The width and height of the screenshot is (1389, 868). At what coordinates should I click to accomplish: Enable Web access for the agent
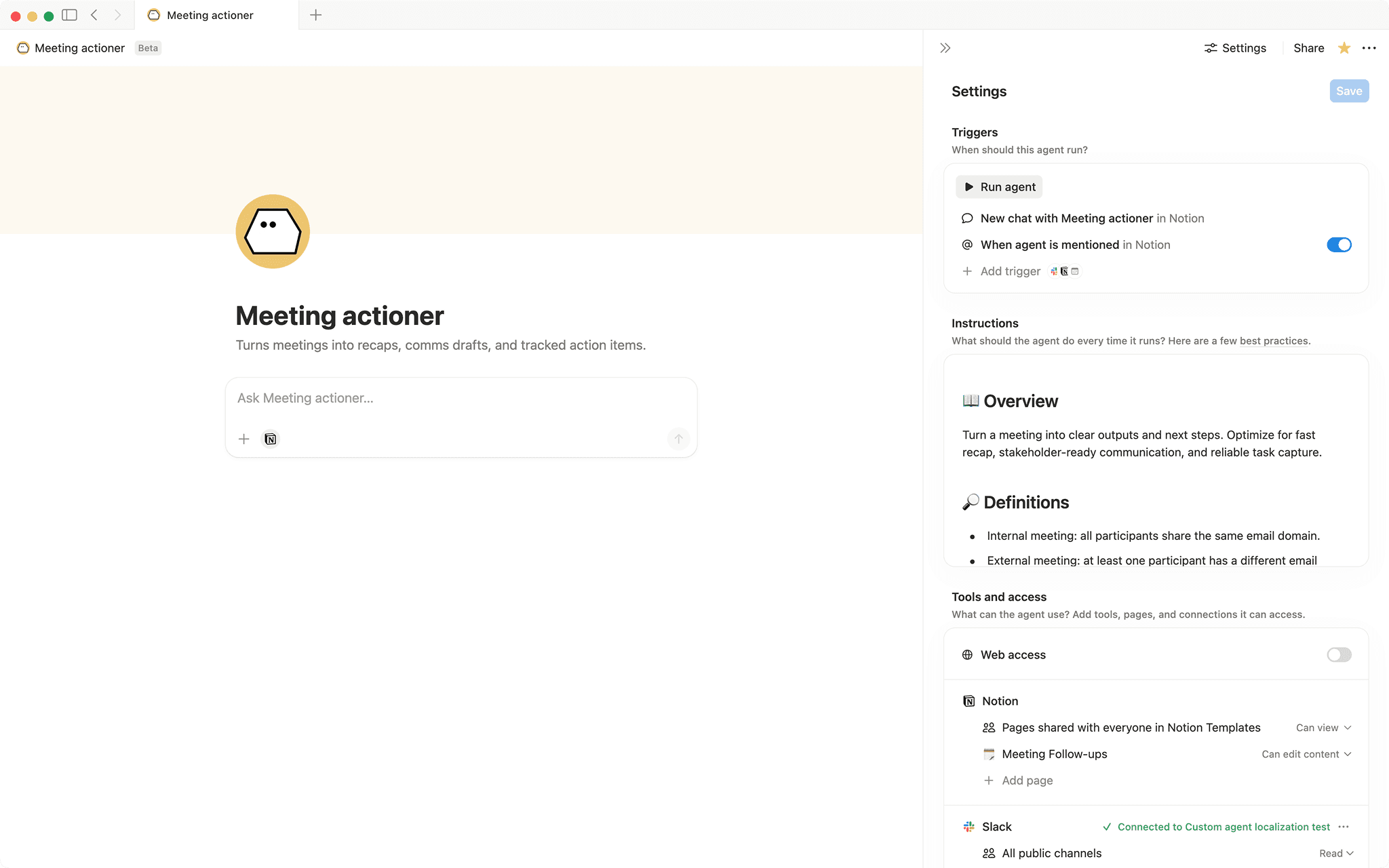[1337, 654]
